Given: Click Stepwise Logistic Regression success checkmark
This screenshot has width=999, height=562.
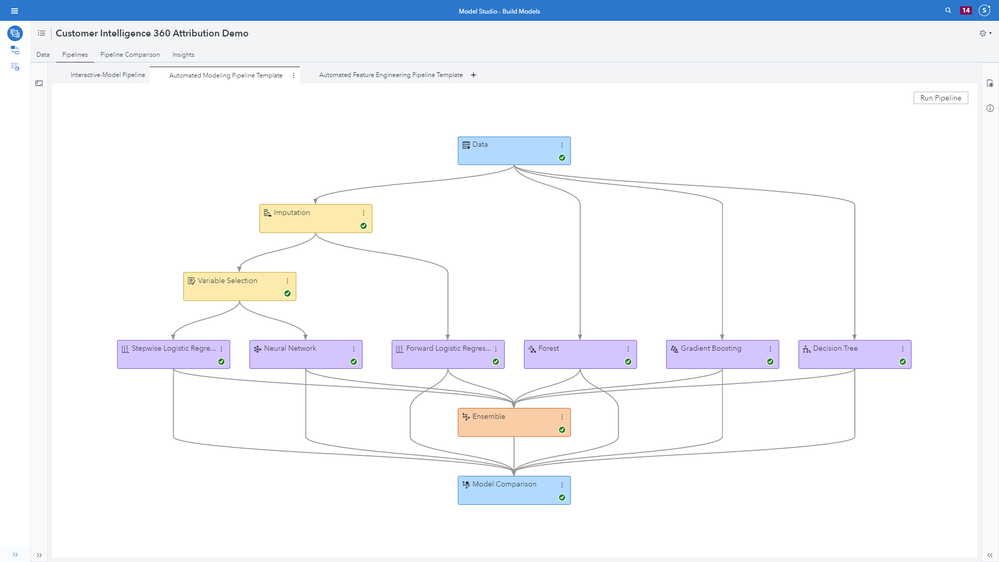Looking at the screenshot, I should point(222,362).
